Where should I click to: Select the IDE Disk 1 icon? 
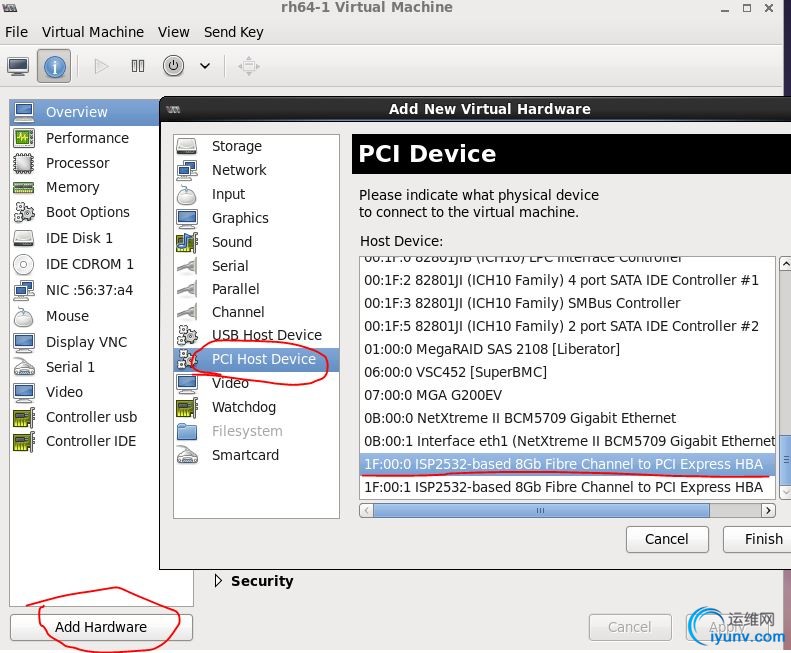point(24,238)
